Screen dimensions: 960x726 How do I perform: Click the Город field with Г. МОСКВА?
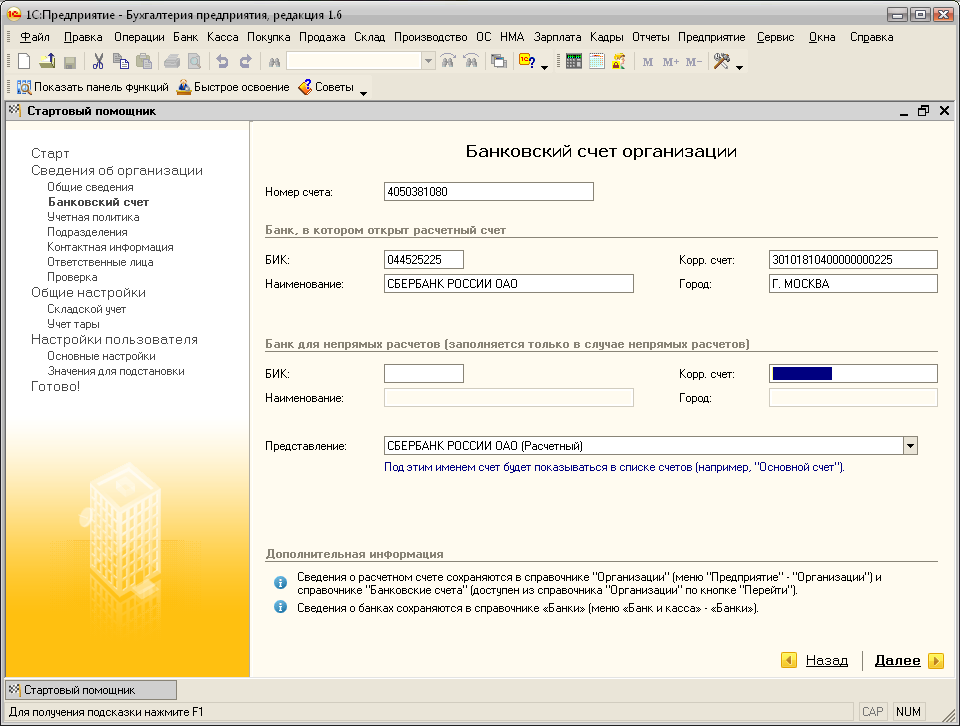pos(853,283)
